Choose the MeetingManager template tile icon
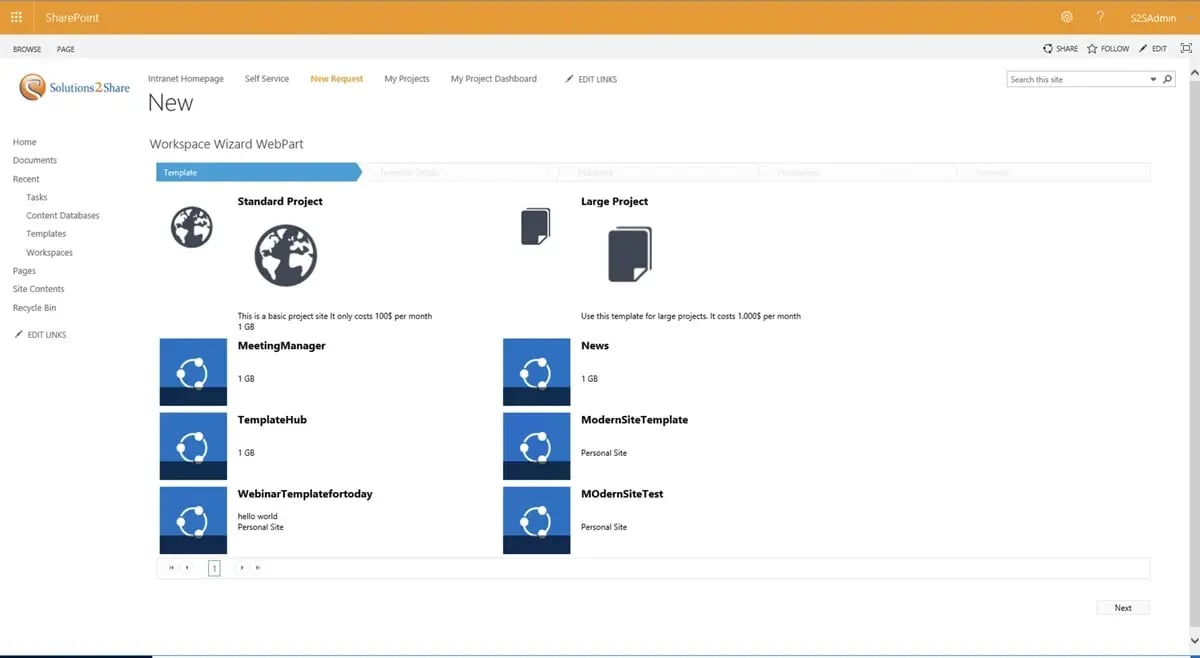The width and height of the screenshot is (1200, 658). coord(193,372)
